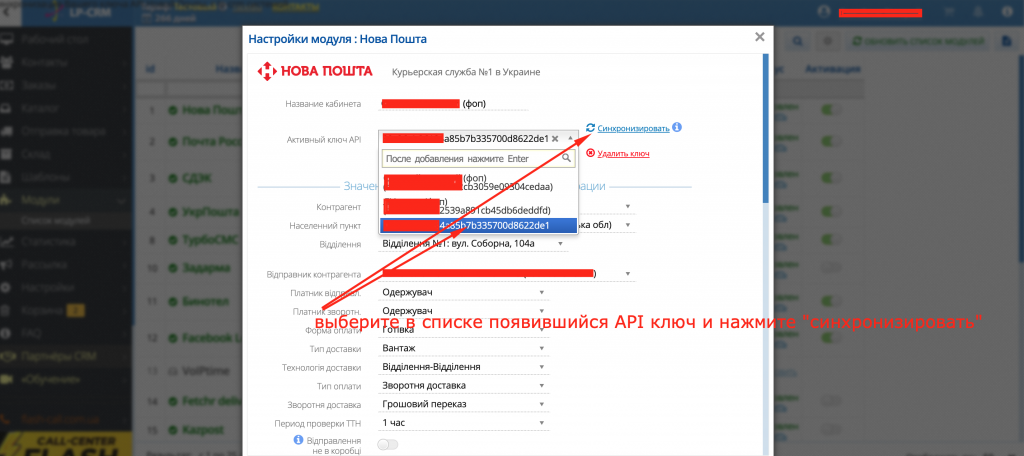Toggle activation switch in Почта России row
Image resolution: width=1024 pixels, height=456 pixels.
point(832,142)
